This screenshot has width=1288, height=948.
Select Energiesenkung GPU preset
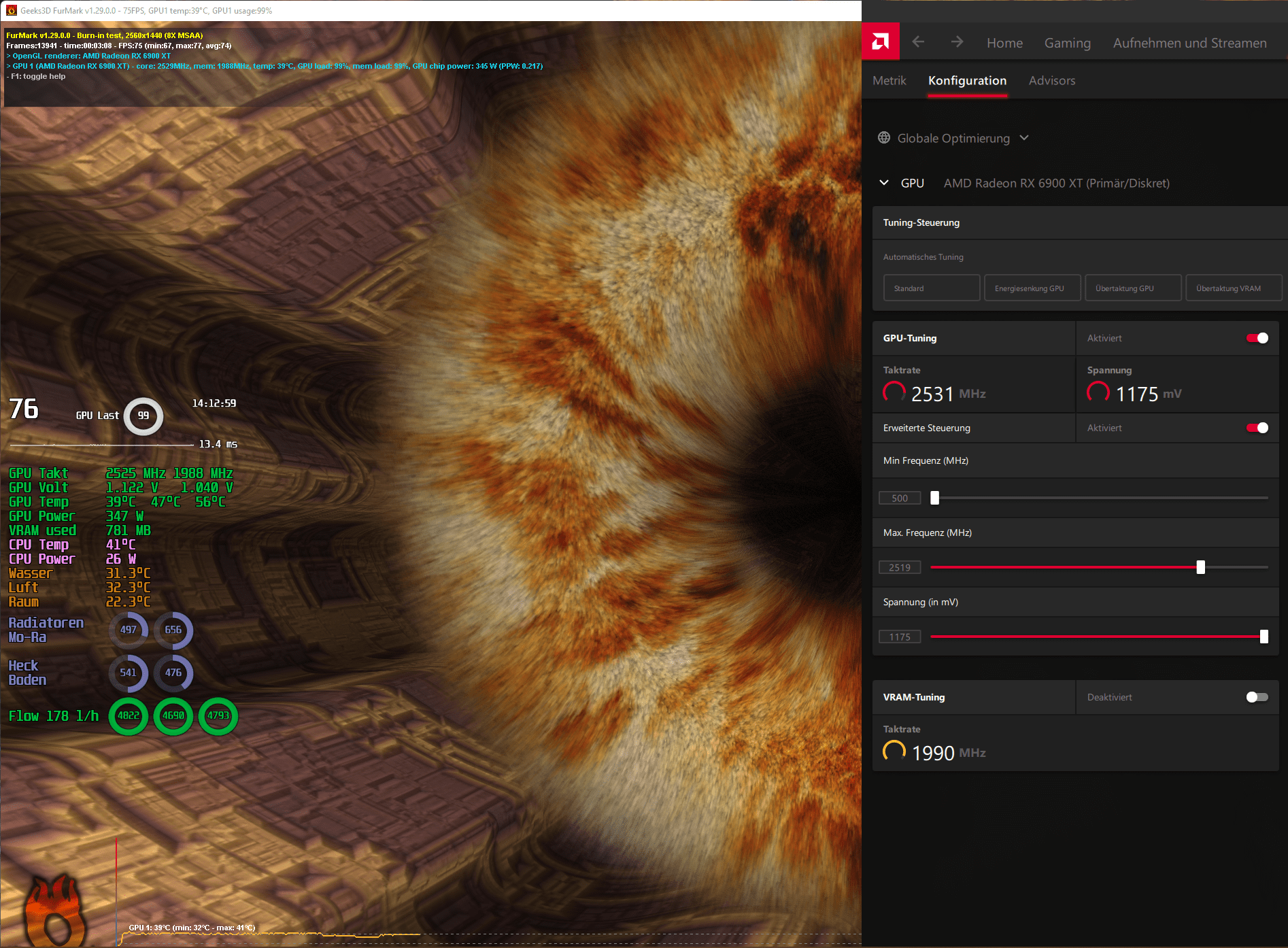pyautogui.click(x=1032, y=288)
